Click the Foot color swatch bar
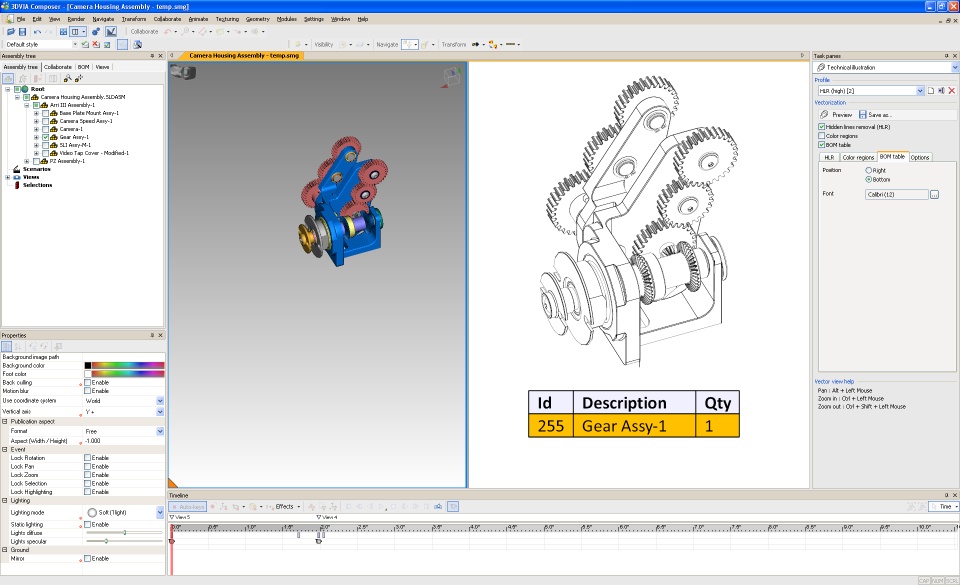Image resolution: width=960 pixels, height=585 pixels. click(x=128, y=374)
